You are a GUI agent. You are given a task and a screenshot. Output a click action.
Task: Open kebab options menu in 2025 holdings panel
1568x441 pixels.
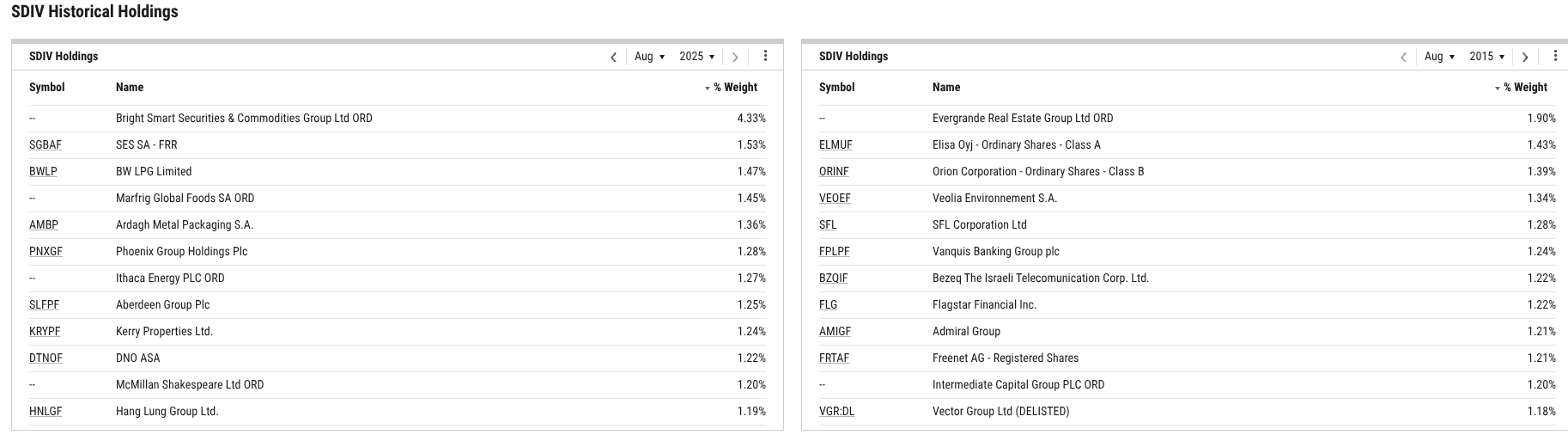765,56
